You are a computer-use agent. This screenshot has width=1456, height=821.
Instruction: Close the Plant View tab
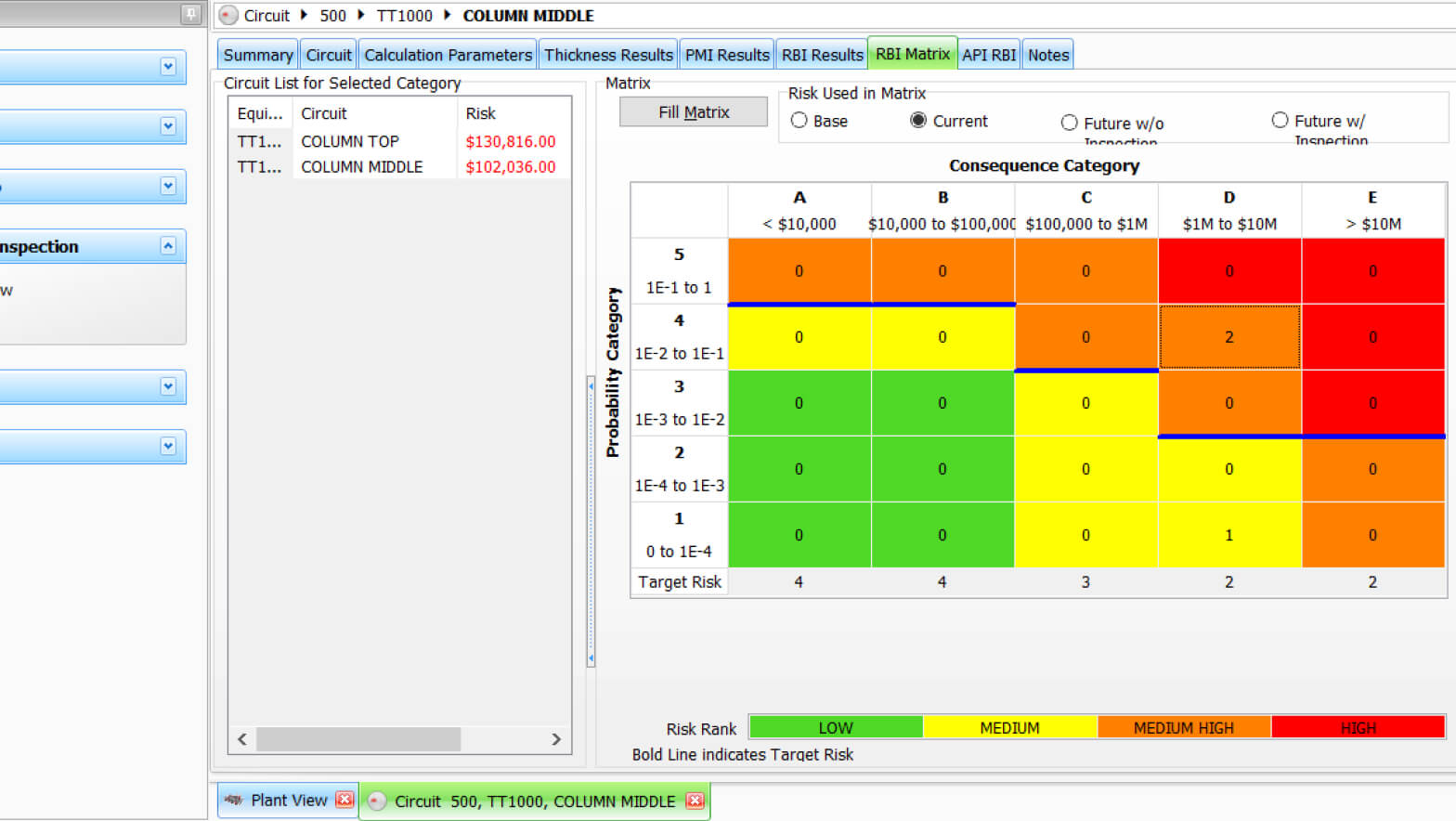pos(344,800)
